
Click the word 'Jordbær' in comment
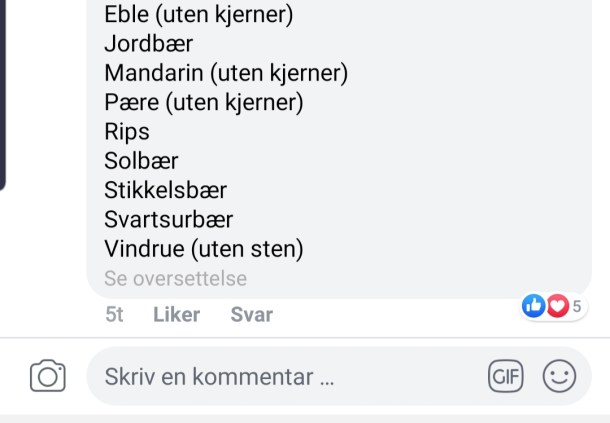[148, 44]
